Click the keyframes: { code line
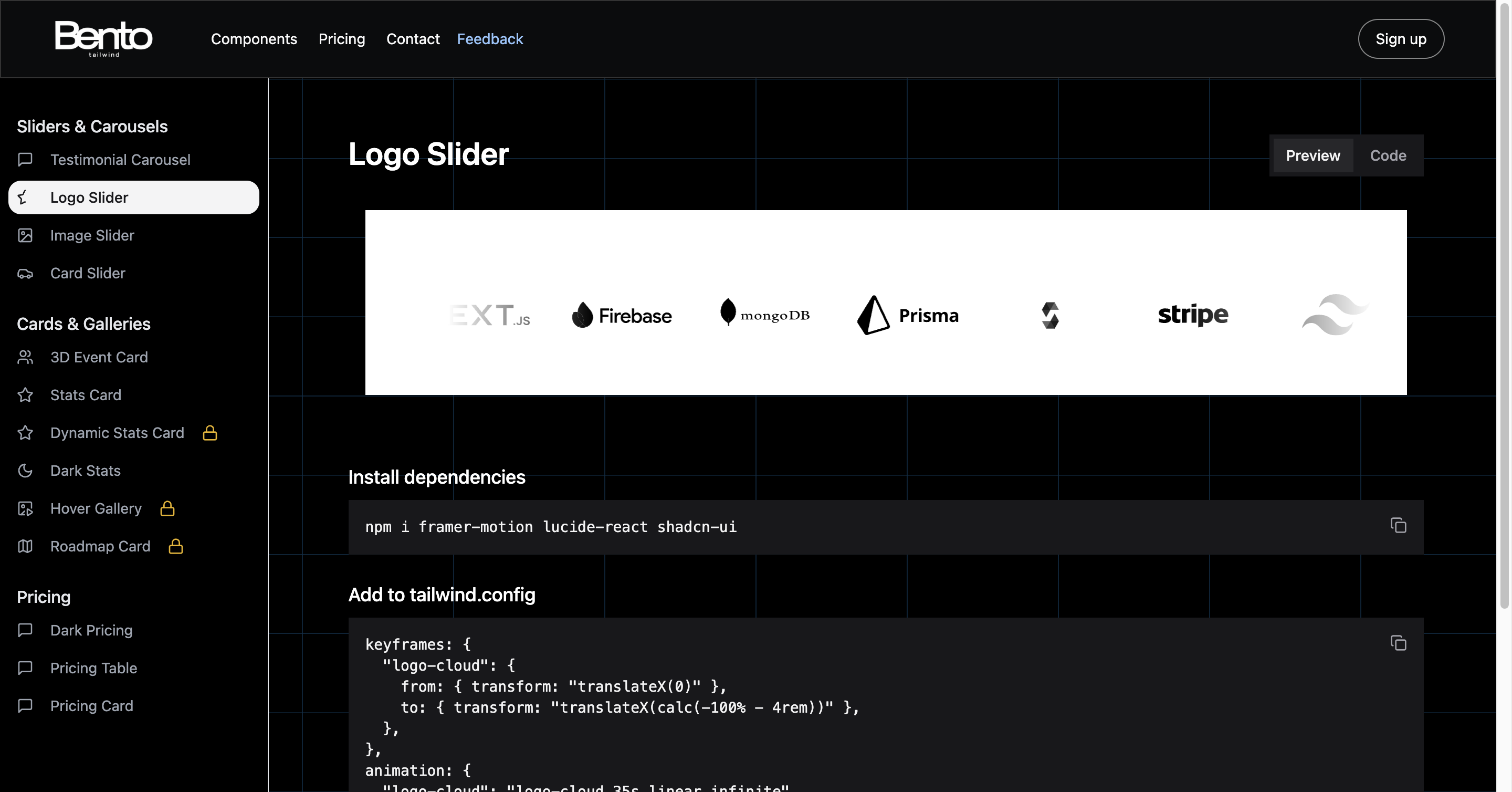The height and width of the screenshot is (792, 1512). click(x=418, y=644)
